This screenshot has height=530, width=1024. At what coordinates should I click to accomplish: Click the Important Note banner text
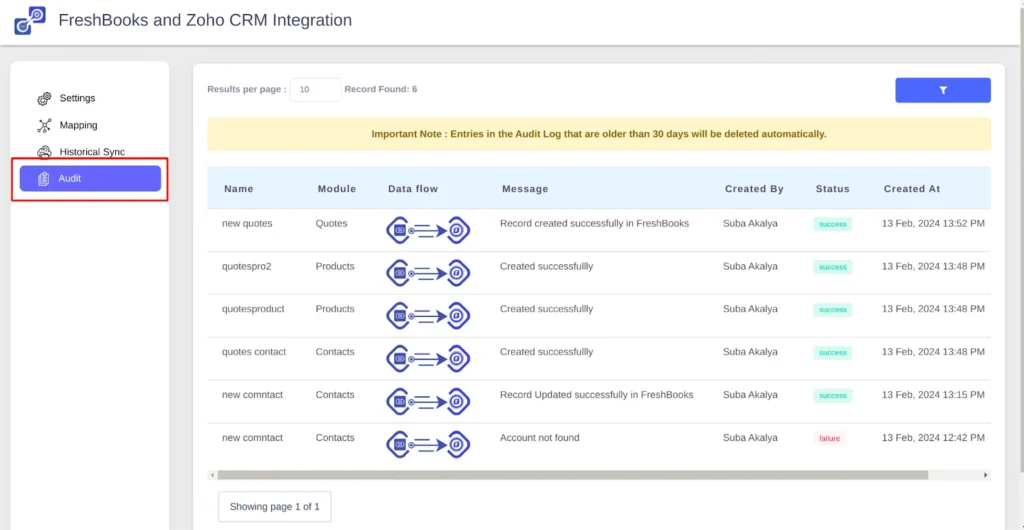(x=599, y=134)
